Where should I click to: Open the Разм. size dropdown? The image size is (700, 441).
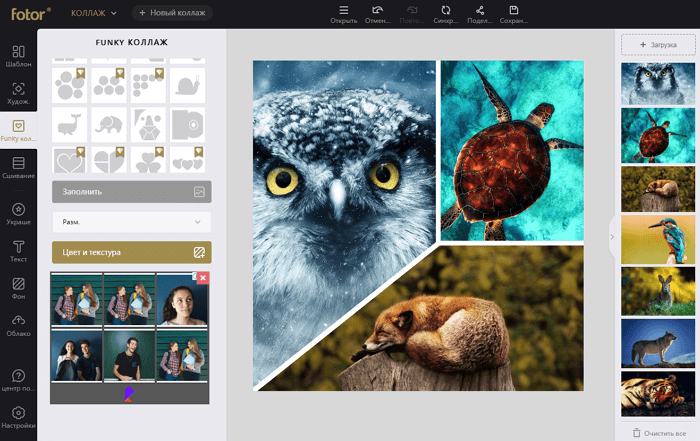coord(131,221)
